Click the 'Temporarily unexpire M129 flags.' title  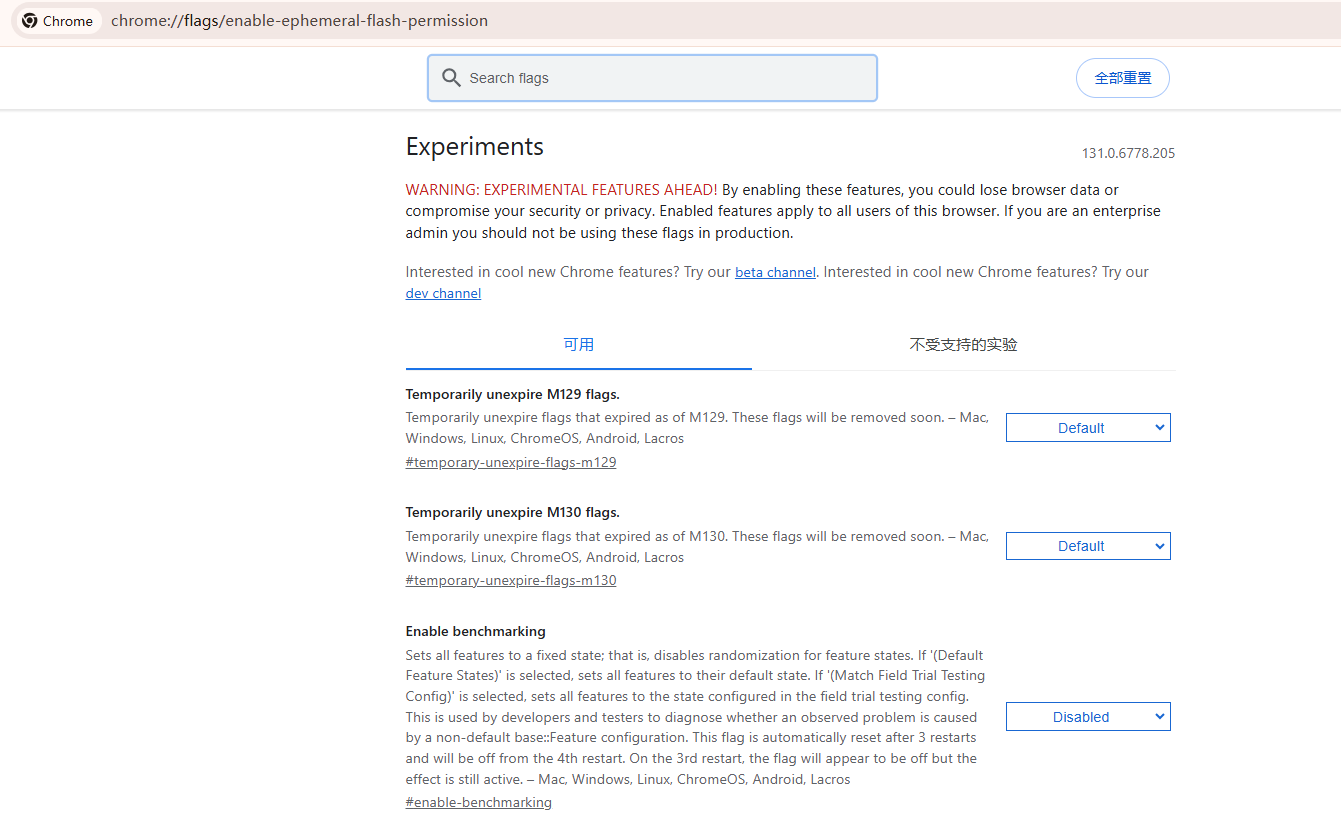pyautogui.click(x=512, y=394)
